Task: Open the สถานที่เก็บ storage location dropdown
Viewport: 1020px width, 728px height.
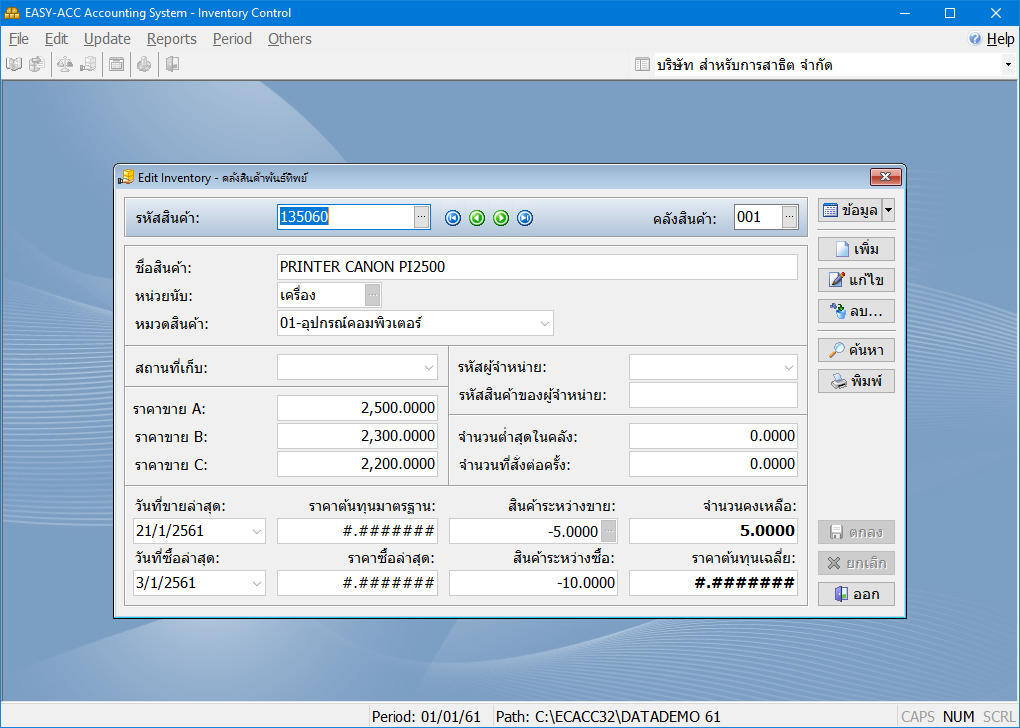Action: pos(428,368)
